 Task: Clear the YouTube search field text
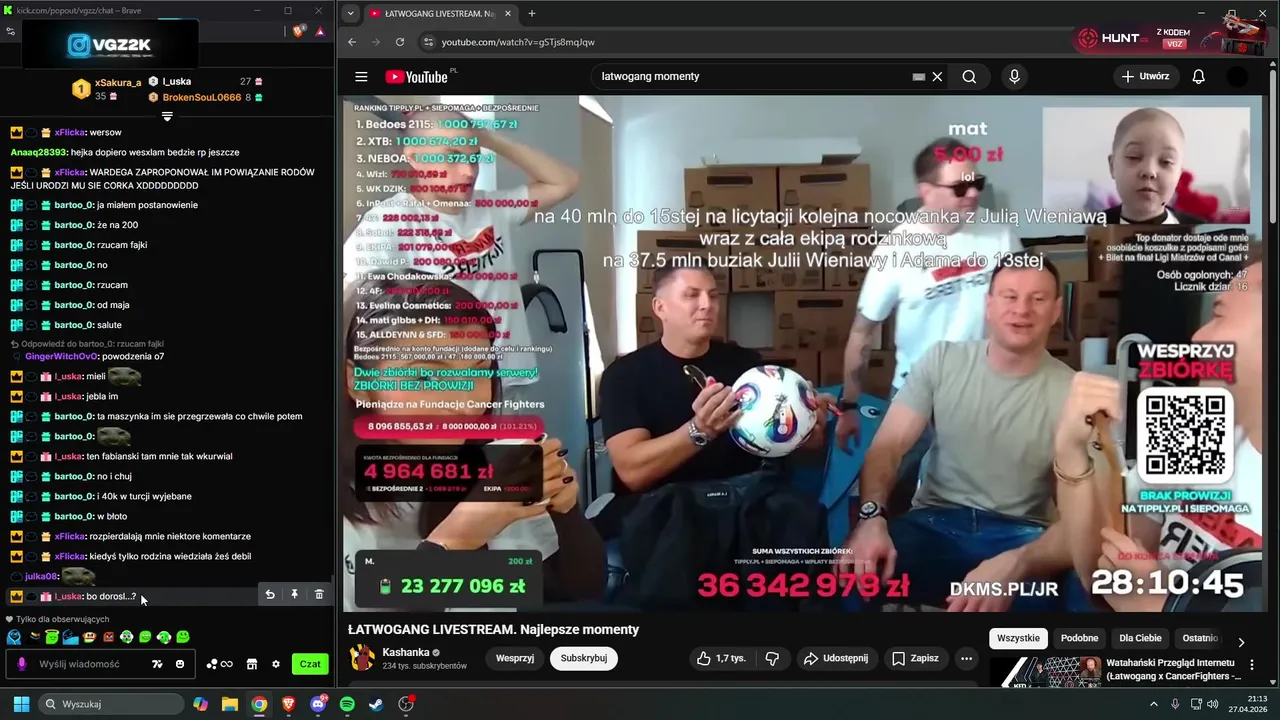click(937, 77)
